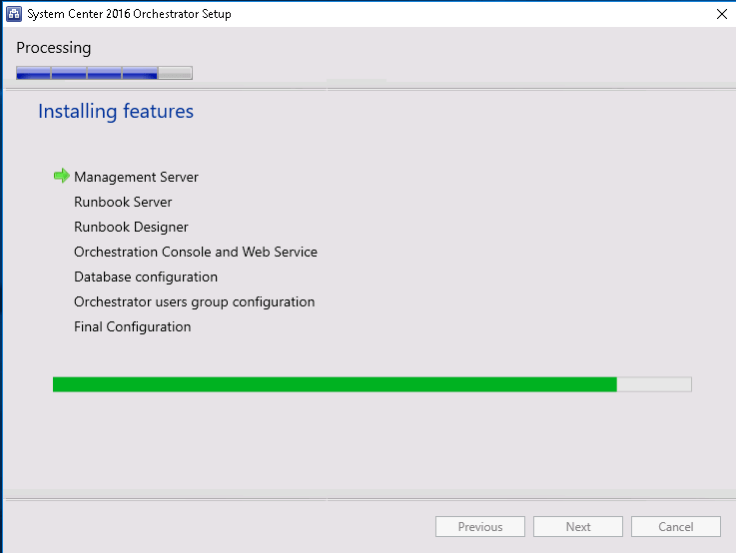Click the Installing features heading

[116, 111]
